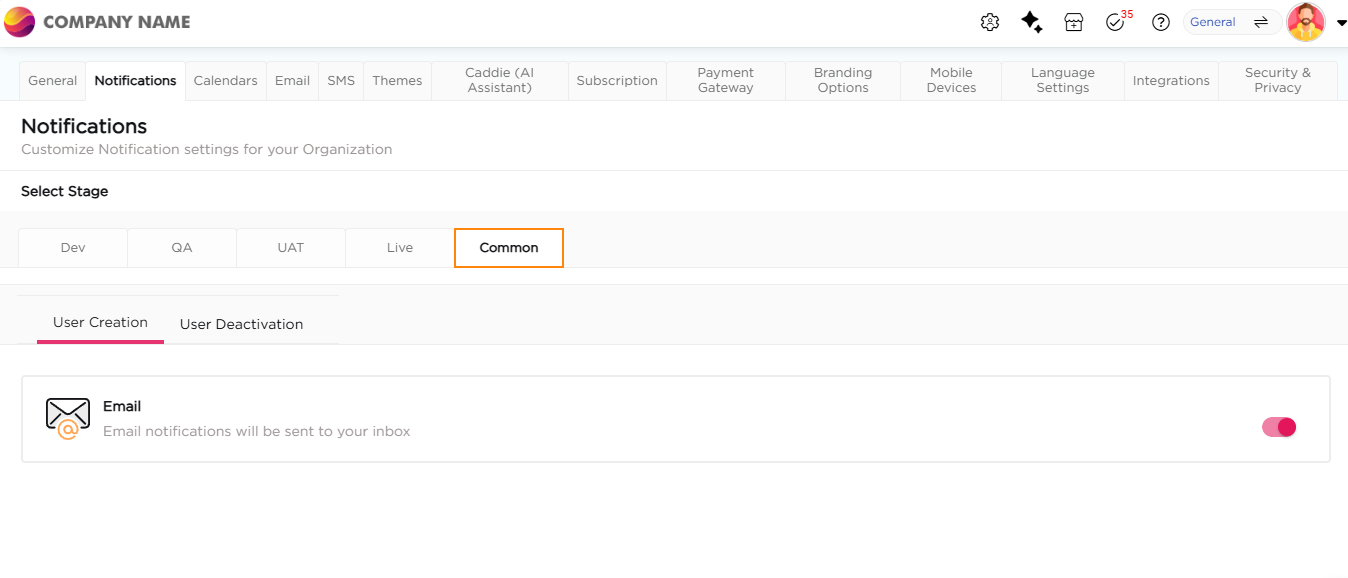
Task: Click the help question mark icon
Action: (x=1161, y=22)
